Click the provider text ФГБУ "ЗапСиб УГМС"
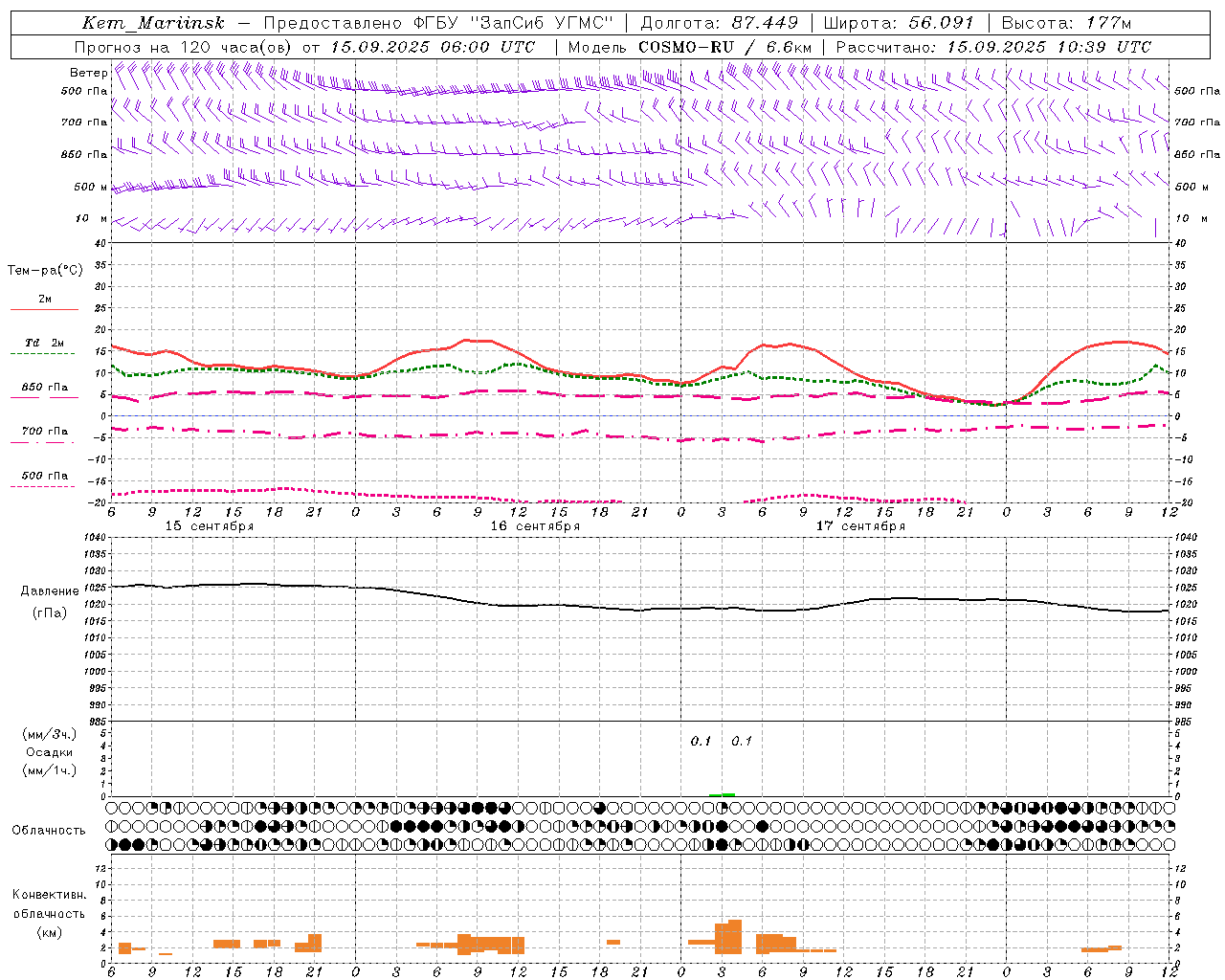The width and height of the screenshot is (1225, 980). click(513, 23)
